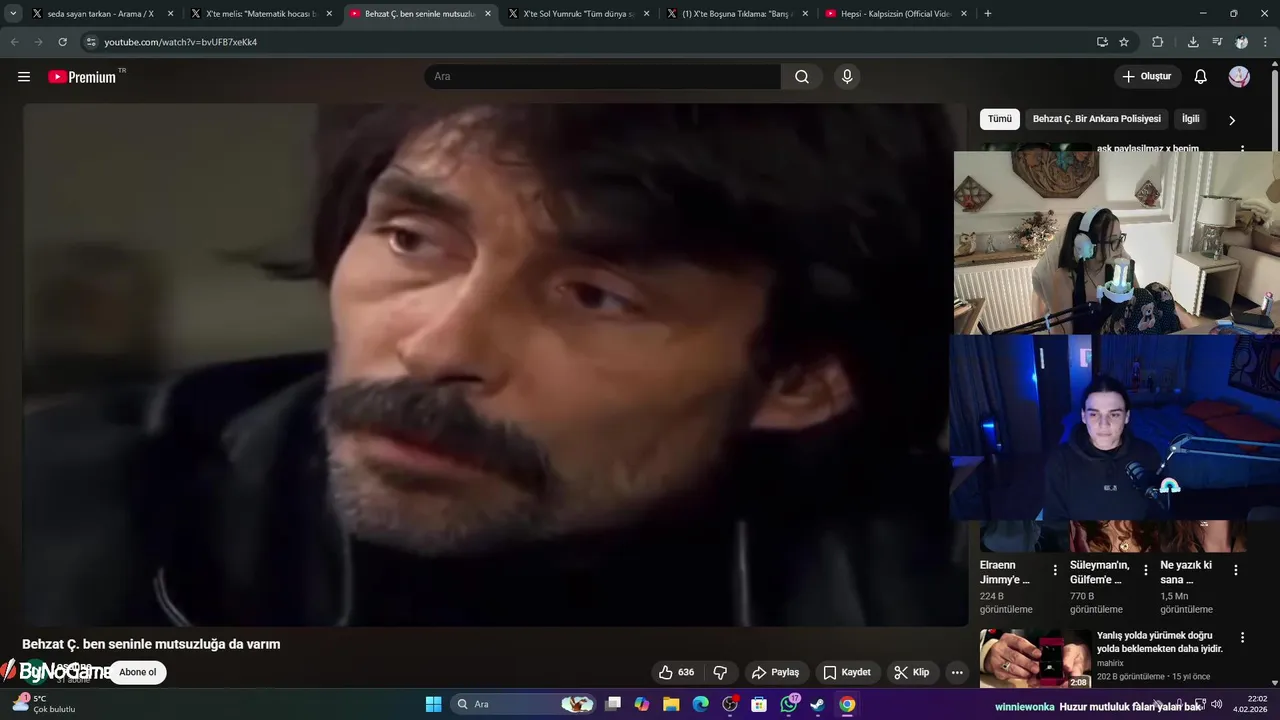The width and height of the screenshot is (1280, 720).
Task: Open options for Süleyman'ın, Gülfem'e video
Action: (x=1146, y=570)
